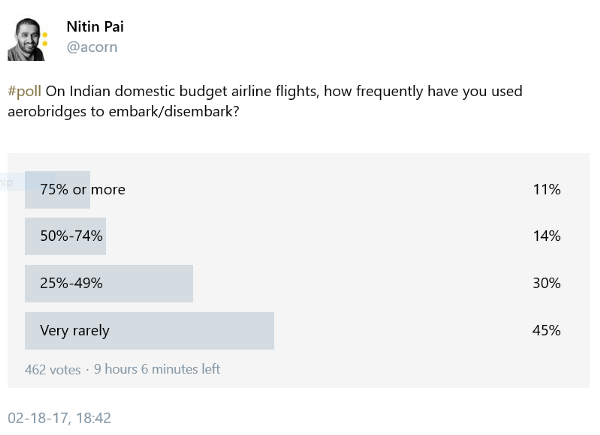Open the Nitin Pai display name
Viewport: 600px width, 435px height.
[95, 27]
